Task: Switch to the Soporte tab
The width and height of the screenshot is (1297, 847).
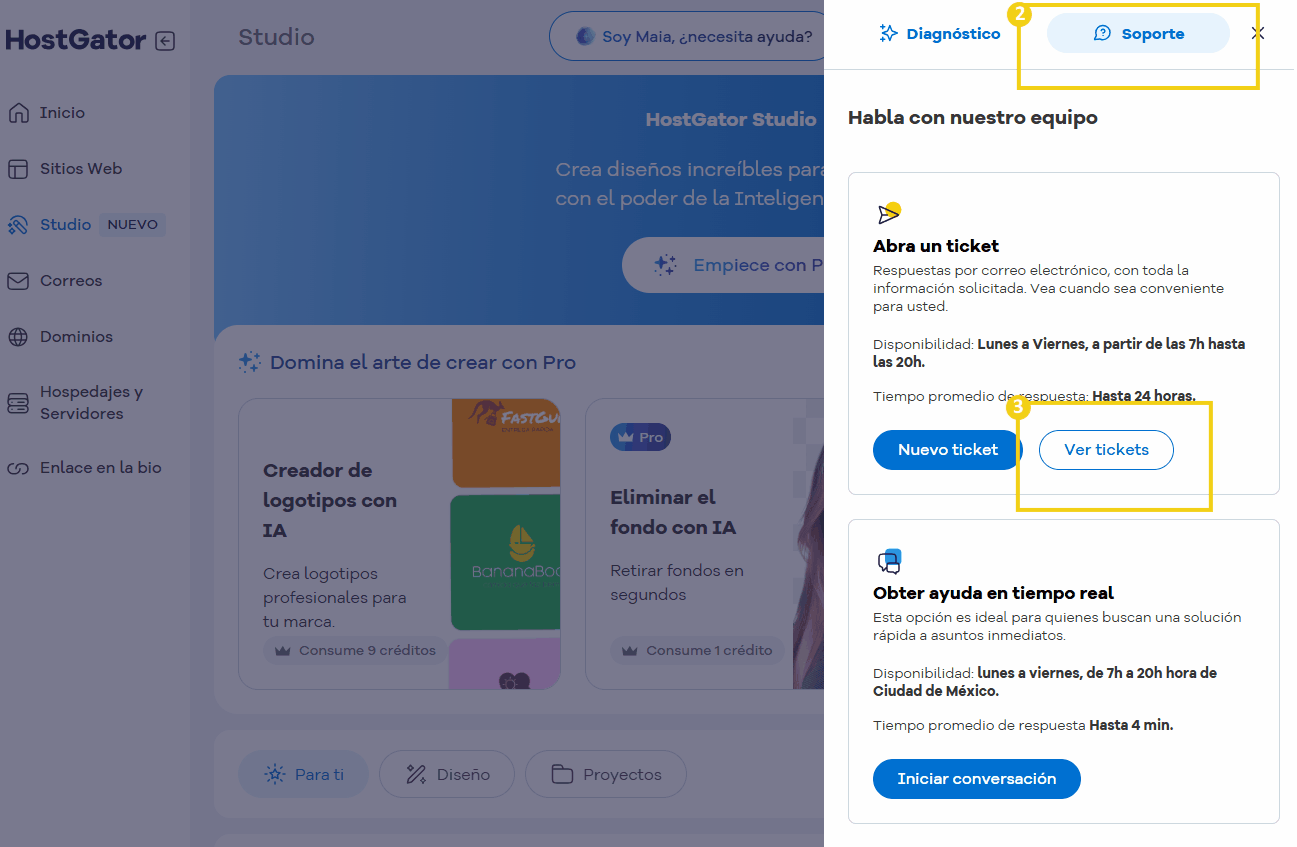Action: [1138, 34]
